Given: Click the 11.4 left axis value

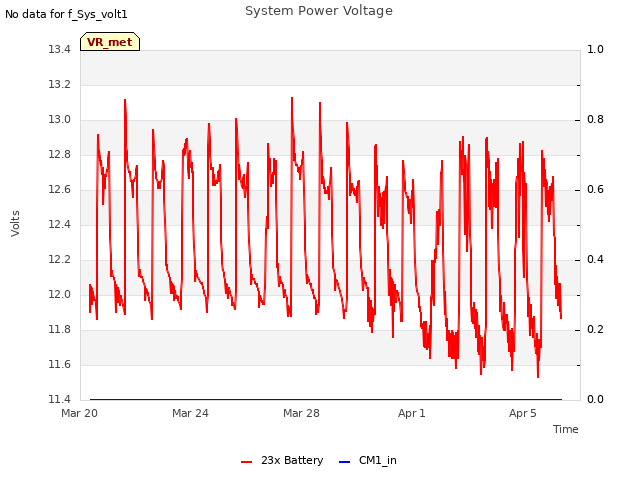Looking at the screenshot, I should [x=60, y=399].
